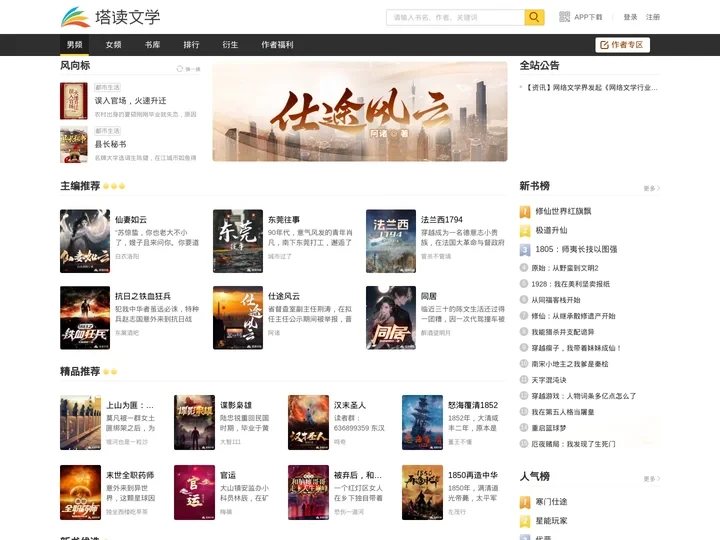Click the 注册 link
720x540 pixels.
coord(652,17)
